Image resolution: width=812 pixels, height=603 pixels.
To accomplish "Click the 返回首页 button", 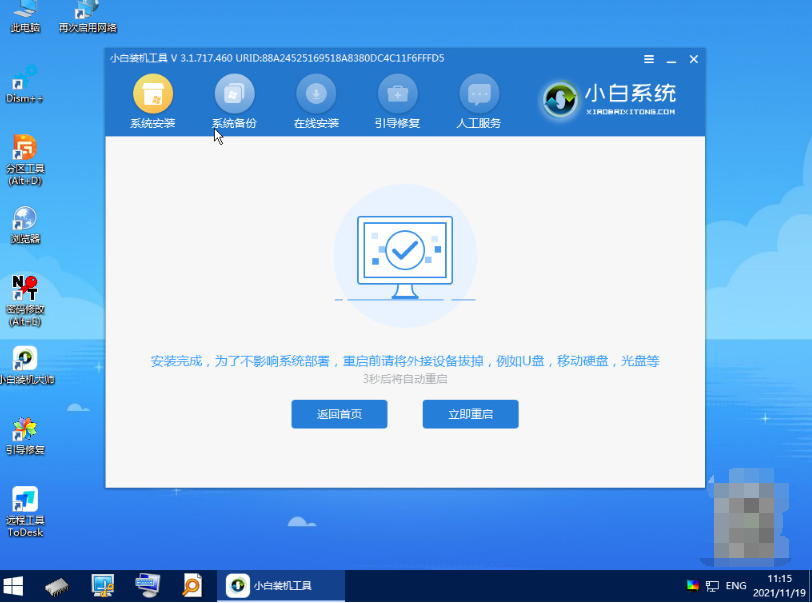I will (x=339, y=414).
